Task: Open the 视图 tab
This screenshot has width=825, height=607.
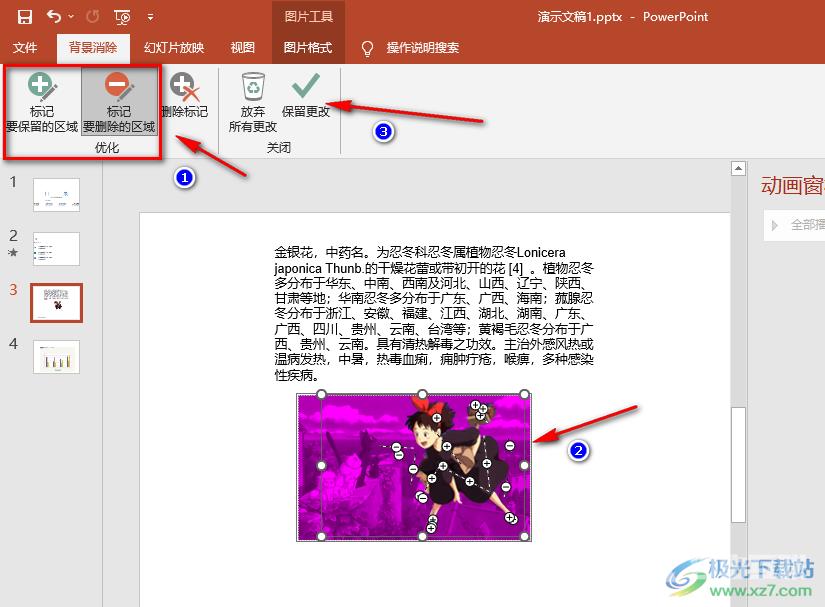Action: 243,48
